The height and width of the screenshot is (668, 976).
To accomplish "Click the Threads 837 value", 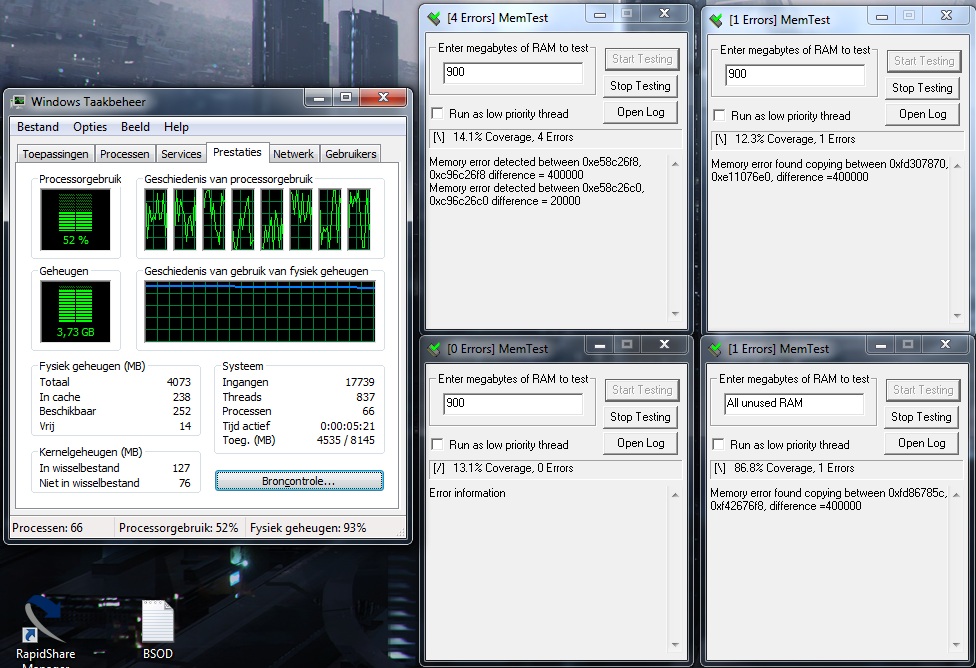I will click(x=365, y=397).
